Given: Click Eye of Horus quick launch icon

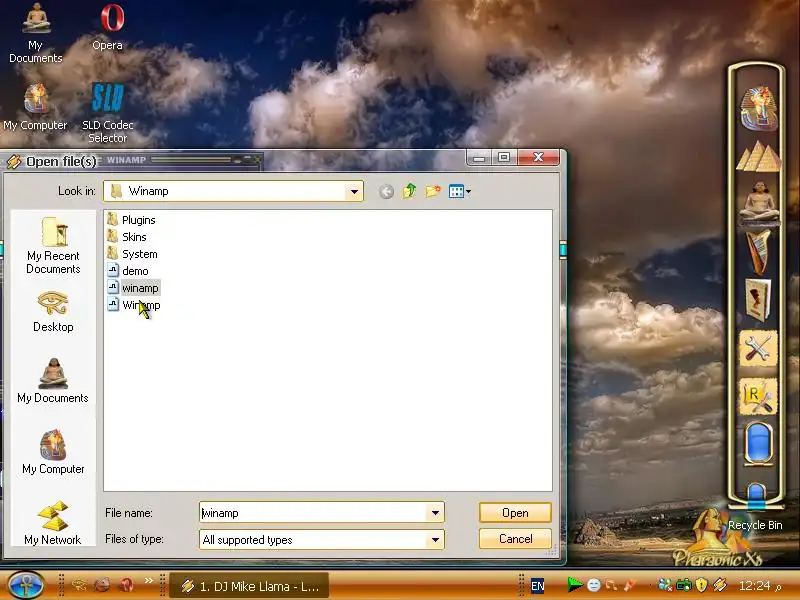Looking at the screenshot, I should pyautogui.click(x=79, y=585).
